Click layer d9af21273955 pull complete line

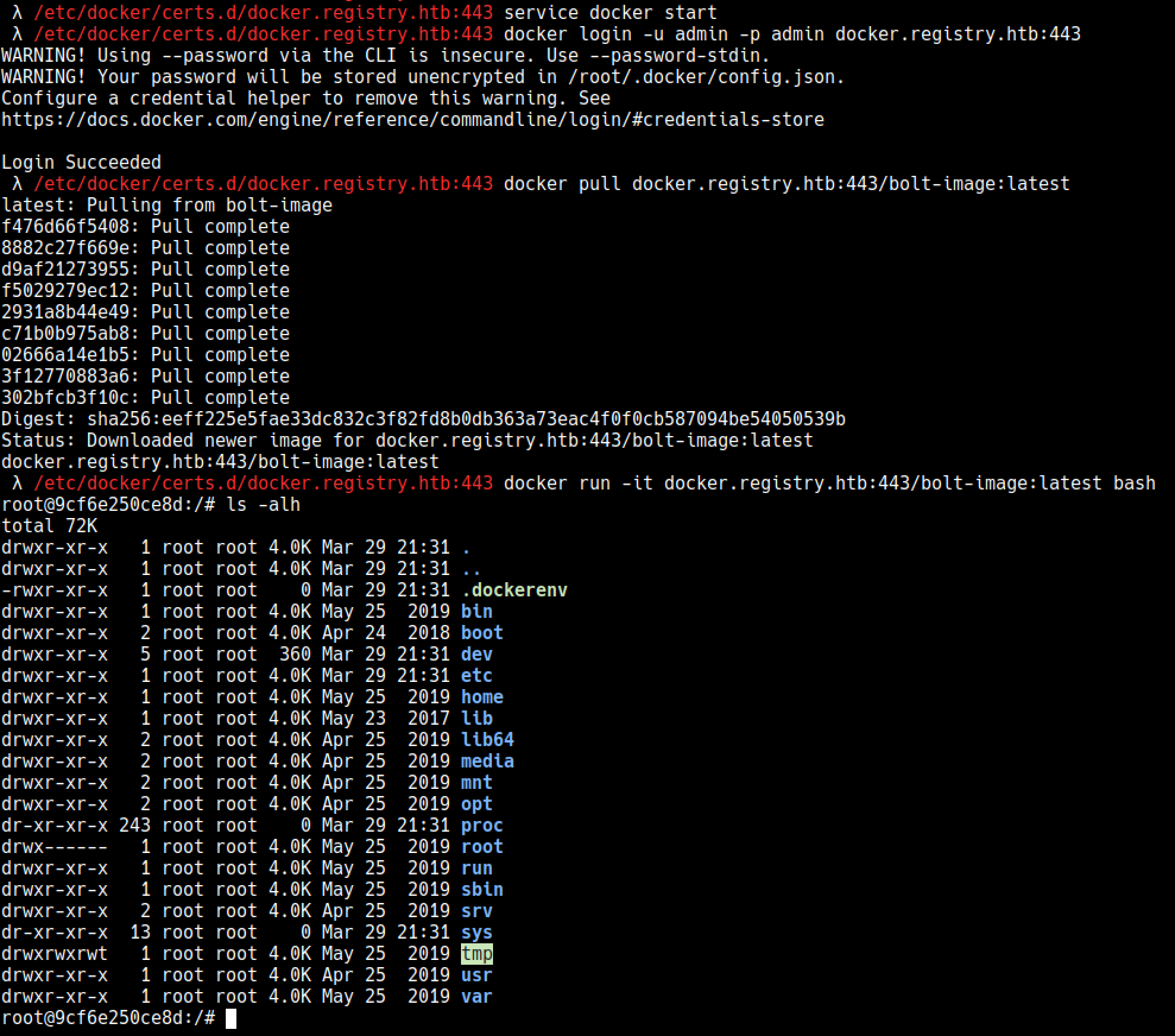coord(146,269)
